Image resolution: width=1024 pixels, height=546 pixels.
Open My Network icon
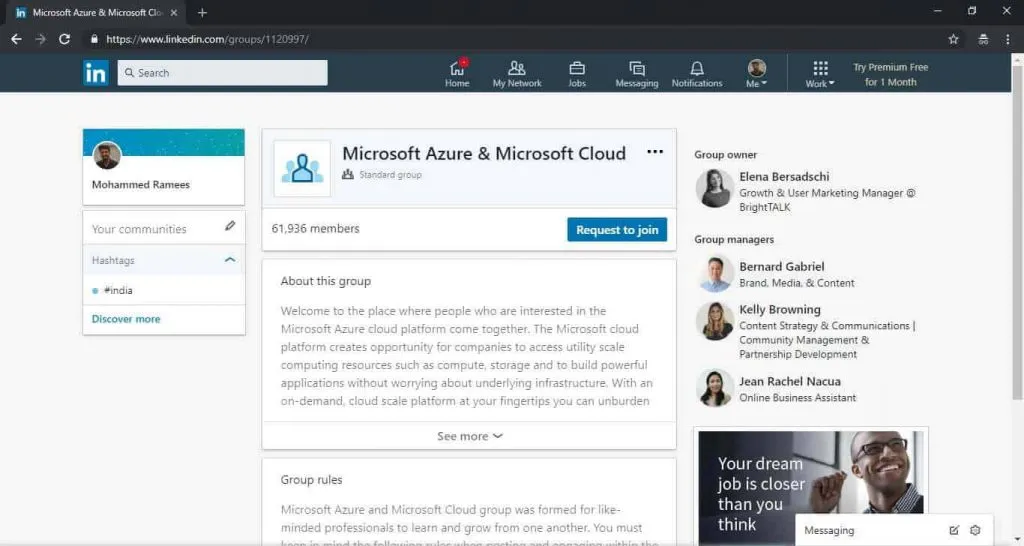[517, 74]
